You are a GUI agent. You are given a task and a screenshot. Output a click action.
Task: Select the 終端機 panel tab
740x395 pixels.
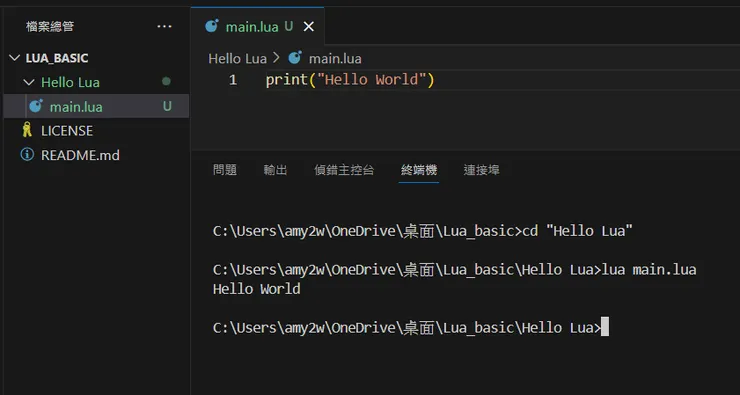(x=419, y=170)
